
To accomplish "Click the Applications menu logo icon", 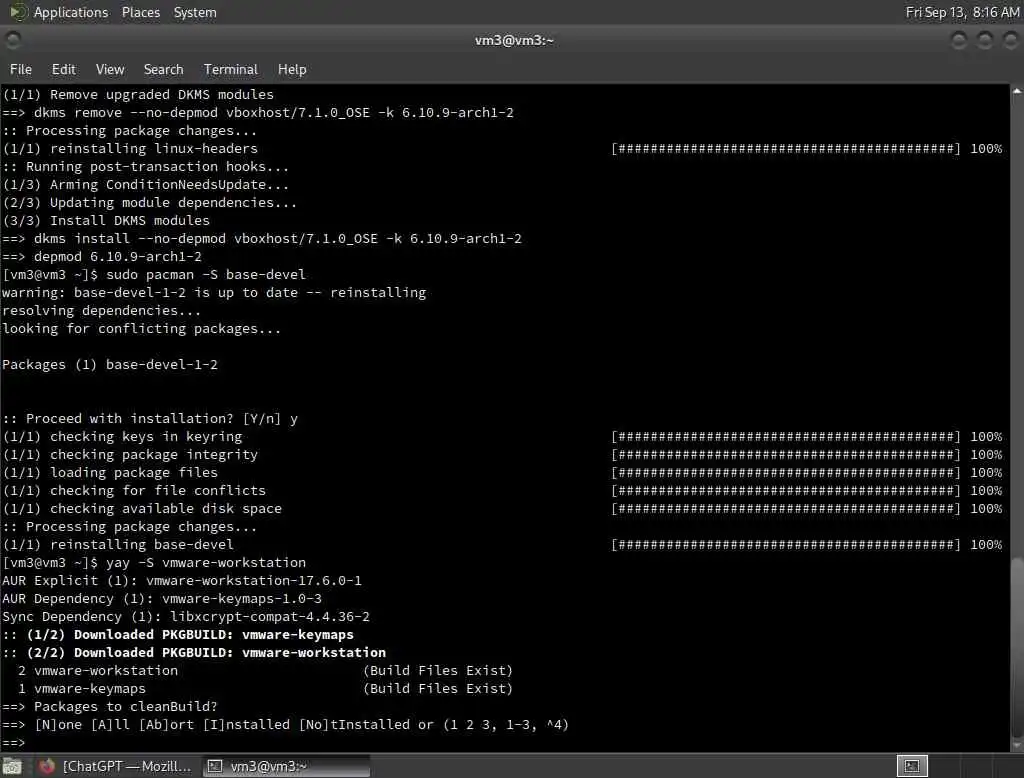I will pos(18,12).
